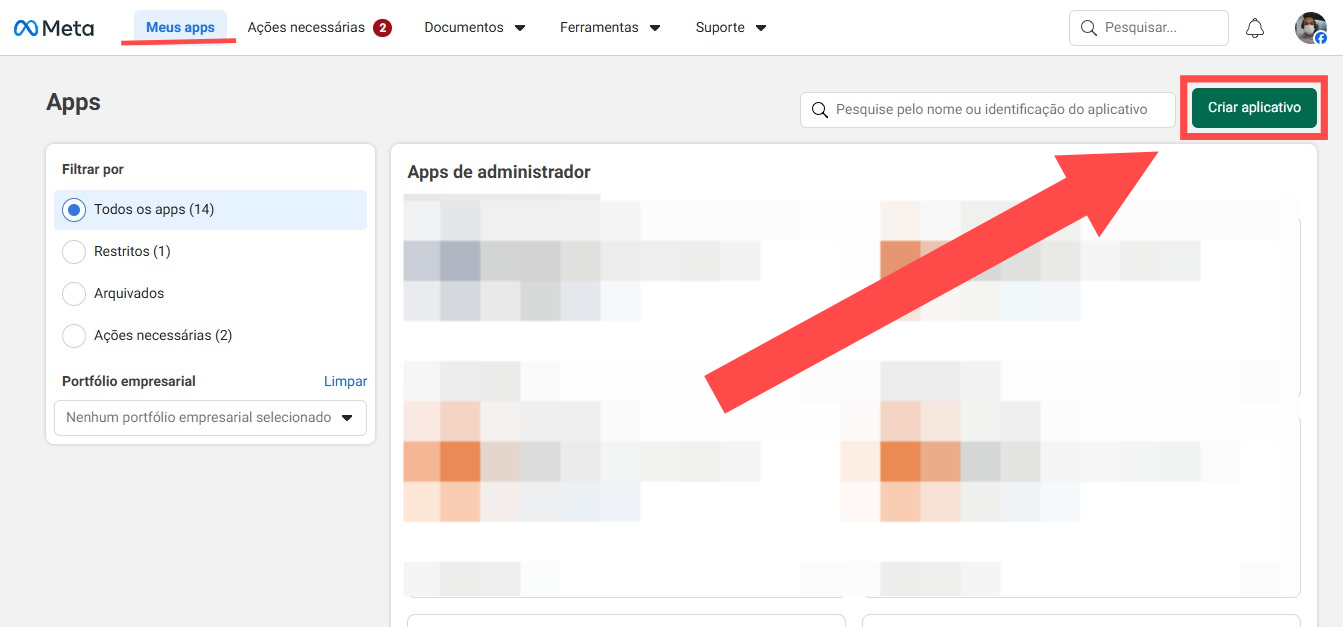Expand the Ferramentas menu
The height and width of the screenshot is (627, 1343).
tap(610, 27)
